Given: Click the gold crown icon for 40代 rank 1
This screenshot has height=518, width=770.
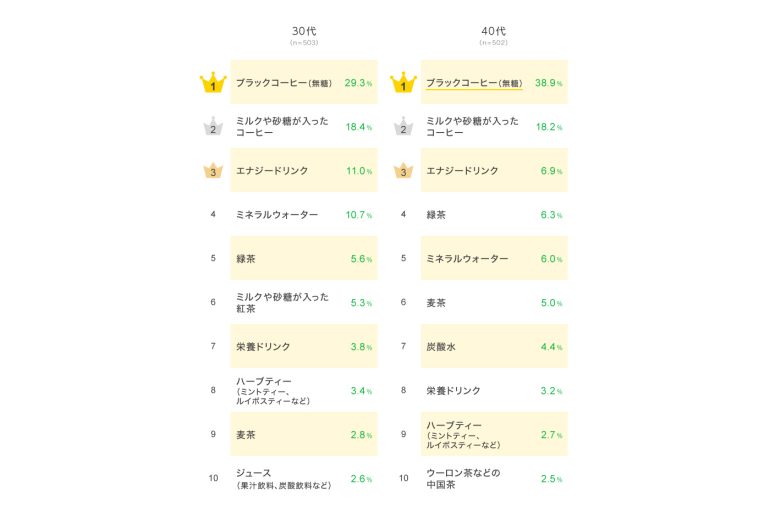Looking at the screenshot, I should [x=403, y=83].
